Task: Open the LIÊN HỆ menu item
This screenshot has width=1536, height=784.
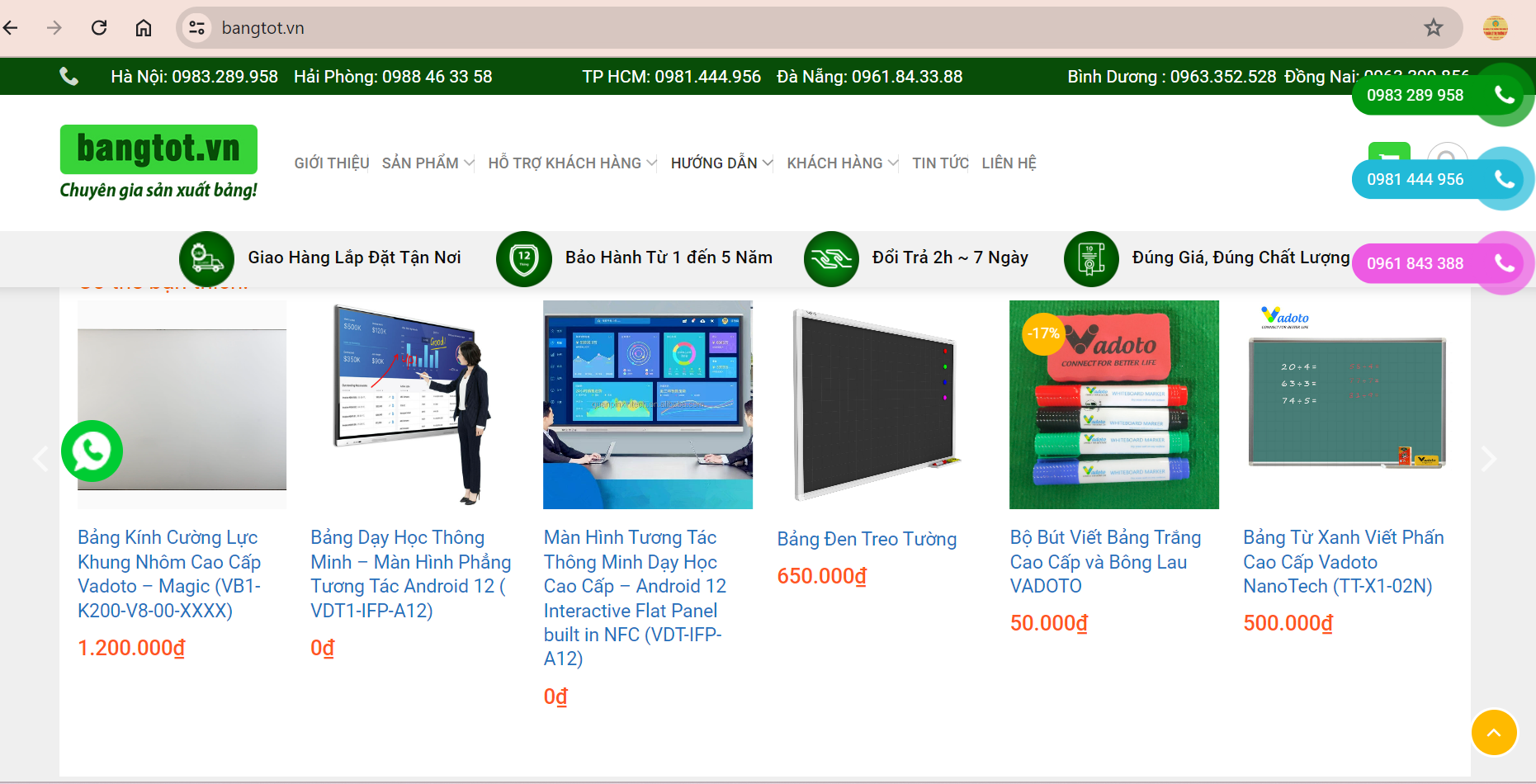Action: (x=1009, y=163)
